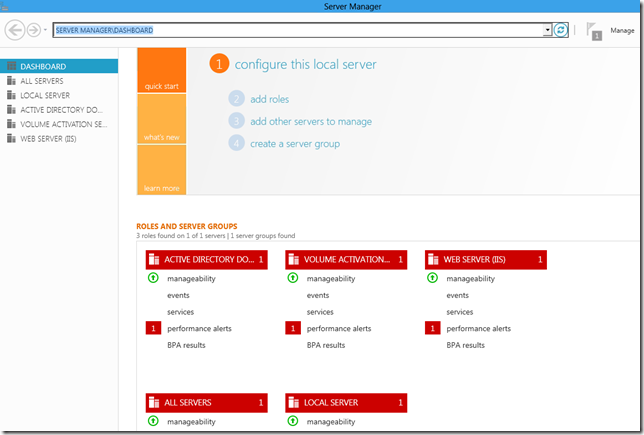Open events under Volume Activation tile

[x=318, y=295]
